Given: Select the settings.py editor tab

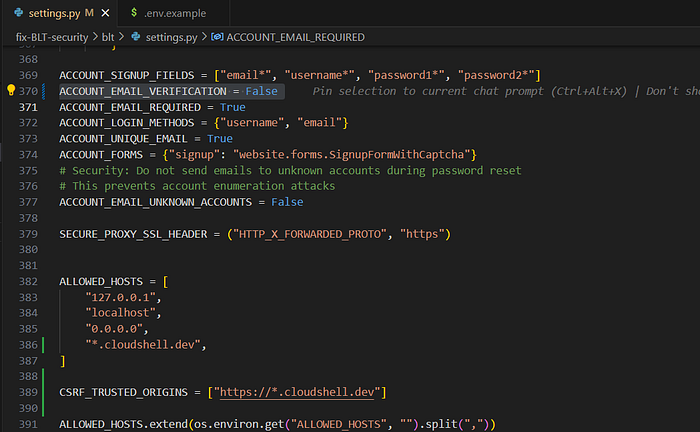Looking at the screenshot, I should [x=59, y=13].
